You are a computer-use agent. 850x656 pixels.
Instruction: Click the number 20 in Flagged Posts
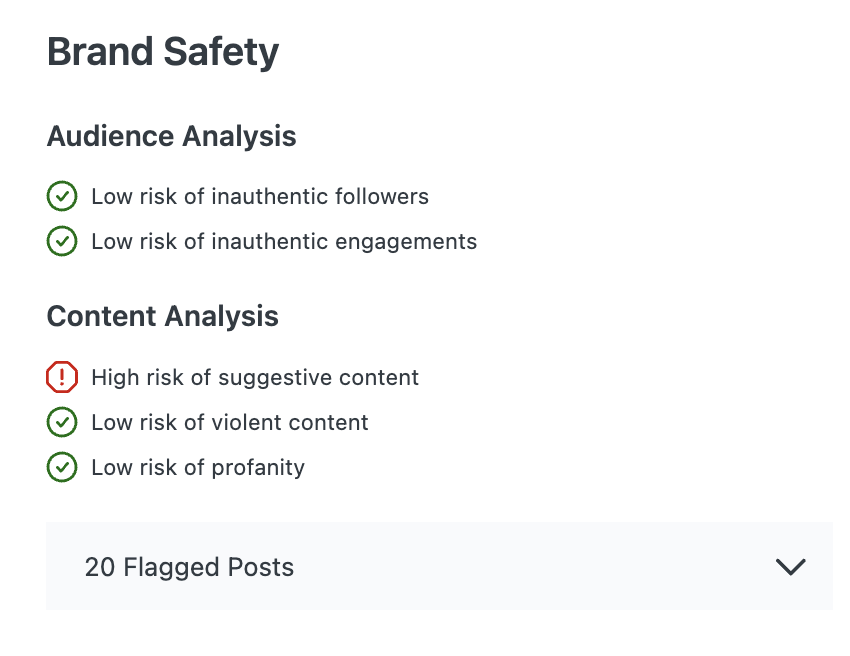(x=99, y=568)
